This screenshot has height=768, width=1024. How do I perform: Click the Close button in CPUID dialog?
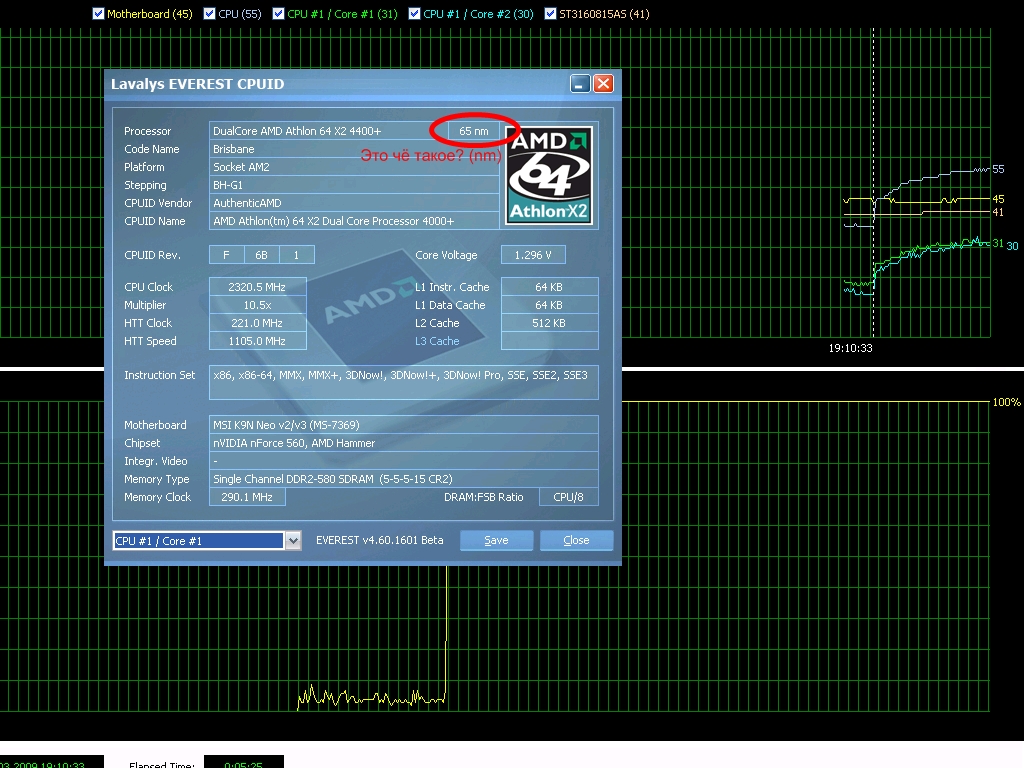pos(576,540)
